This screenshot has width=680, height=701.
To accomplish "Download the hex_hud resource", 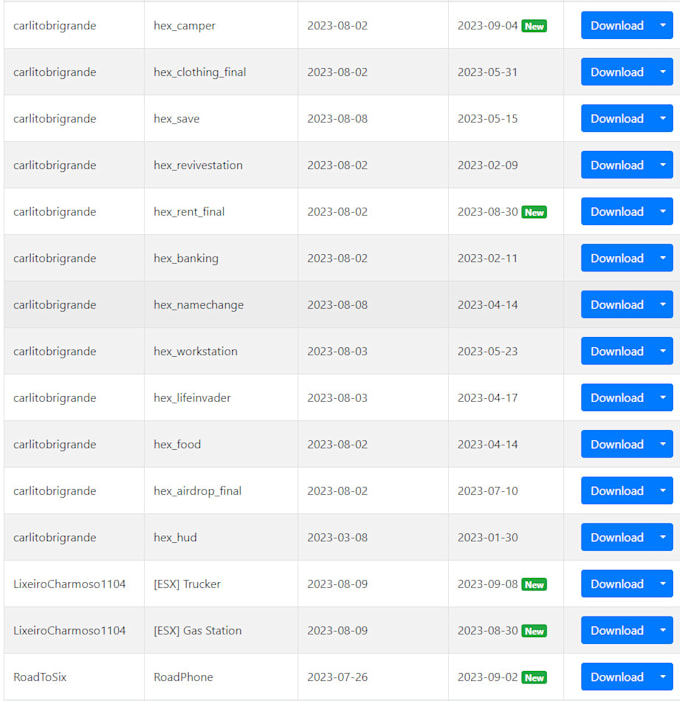I will [617, 537].
